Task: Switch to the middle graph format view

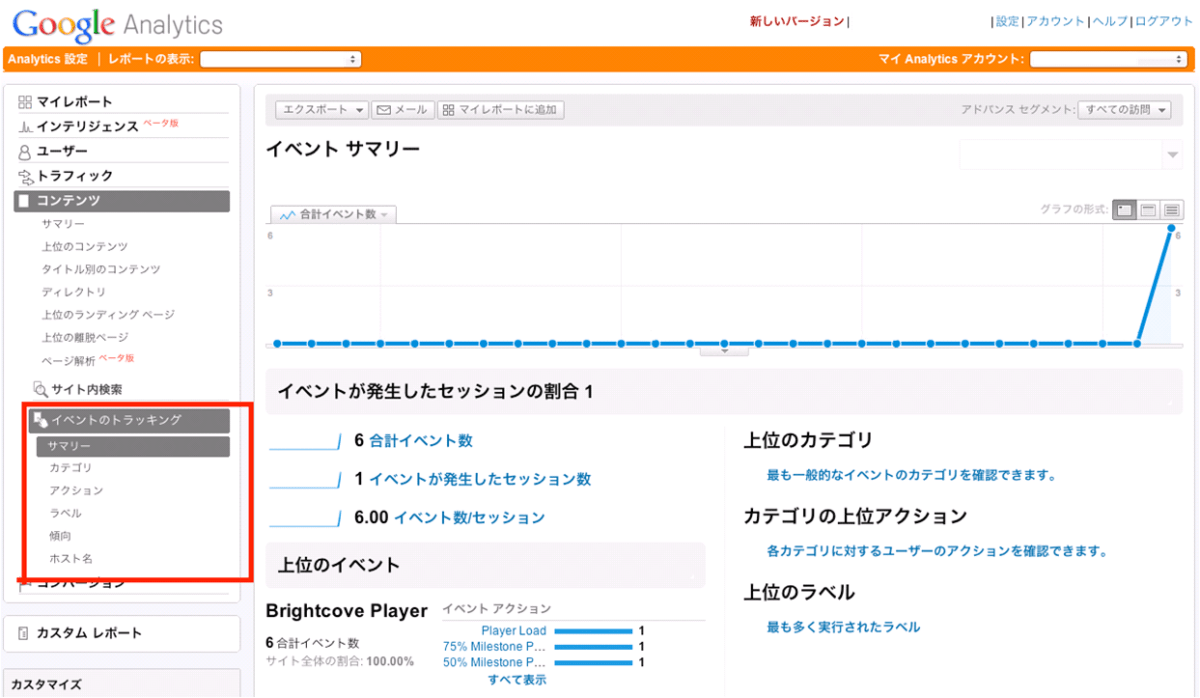Action: coord(1148,210)
